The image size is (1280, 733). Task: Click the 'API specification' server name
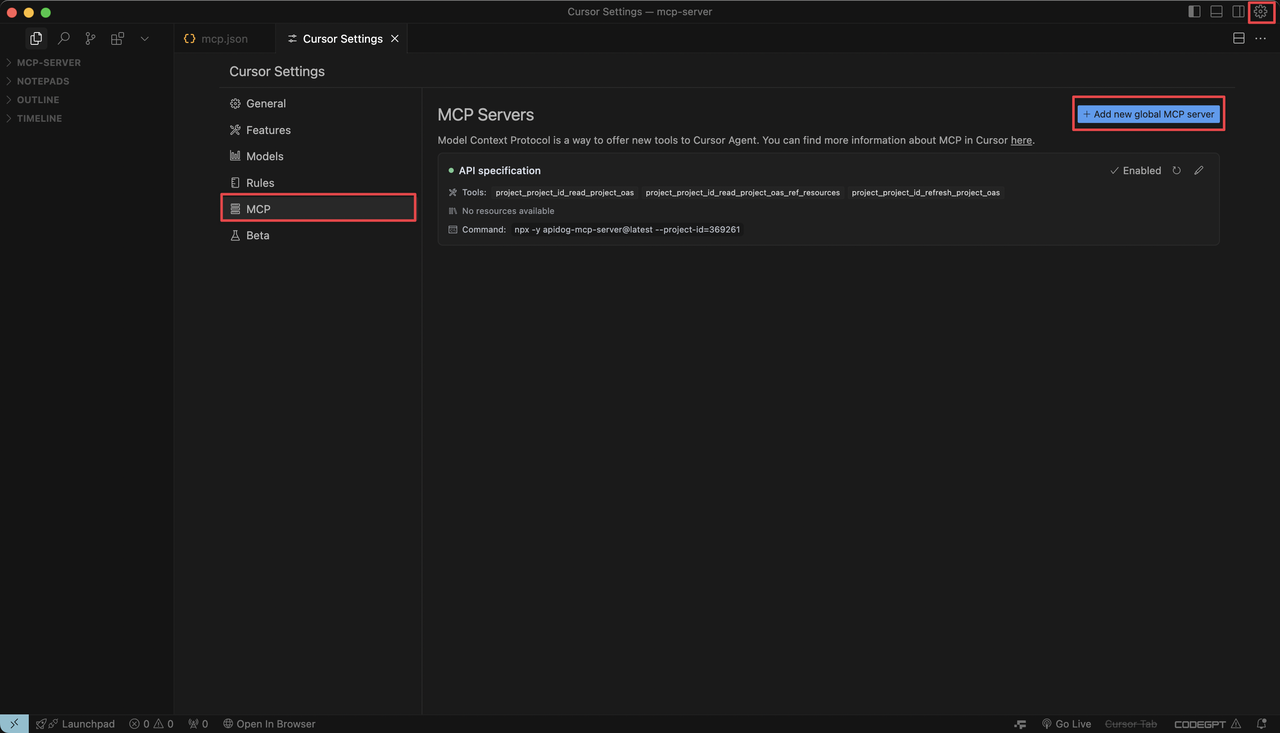500,171
